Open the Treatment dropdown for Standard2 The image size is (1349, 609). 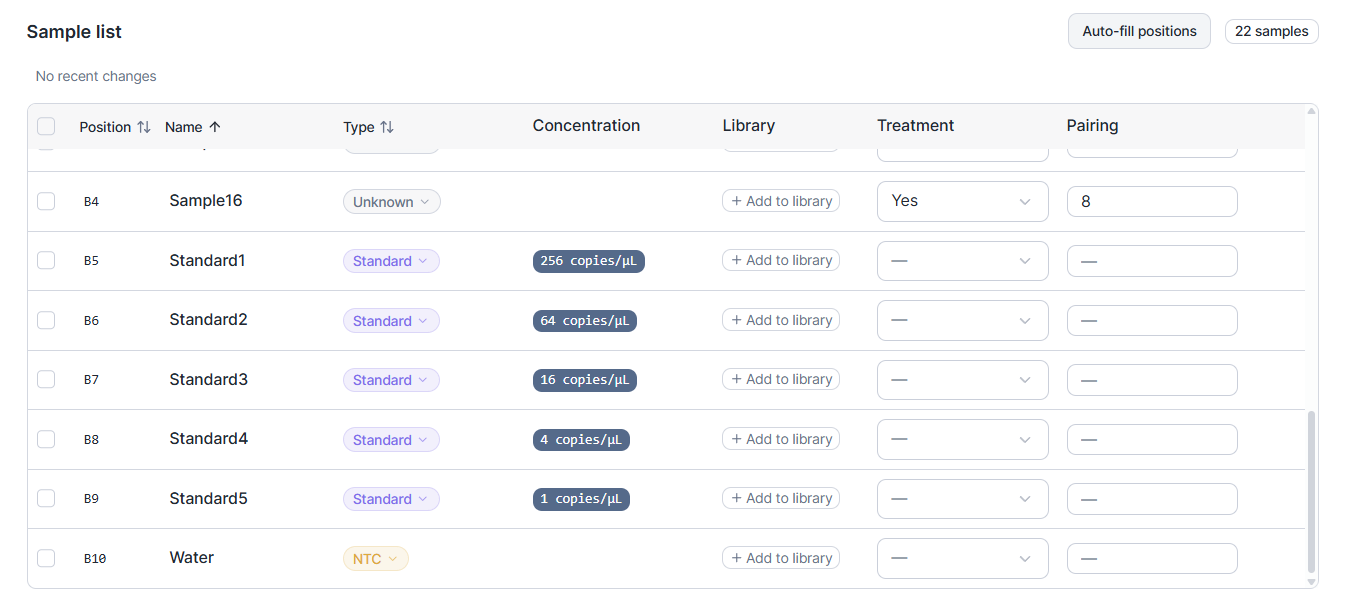[x=963, y=320]
